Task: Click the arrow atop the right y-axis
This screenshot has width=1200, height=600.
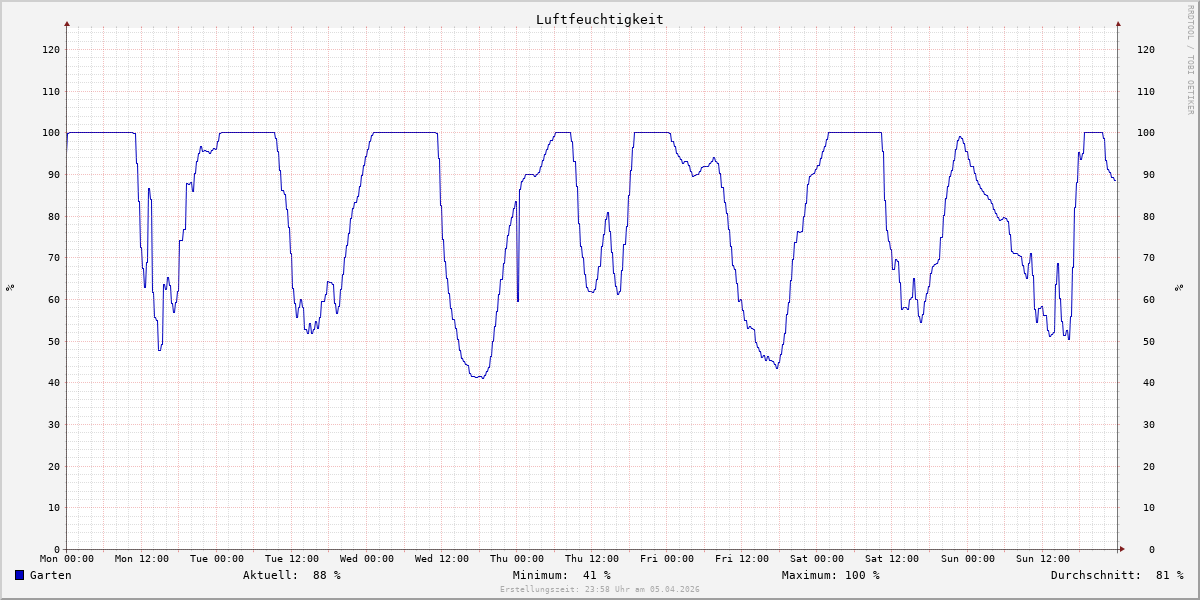Action: click(1118, 23)
